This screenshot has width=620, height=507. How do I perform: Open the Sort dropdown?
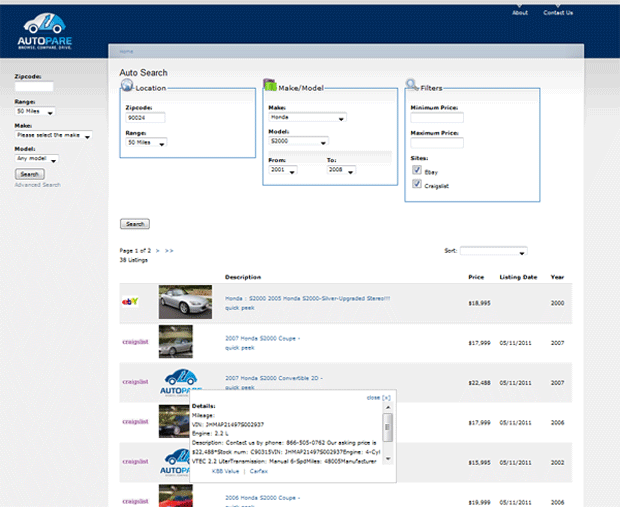493,251
